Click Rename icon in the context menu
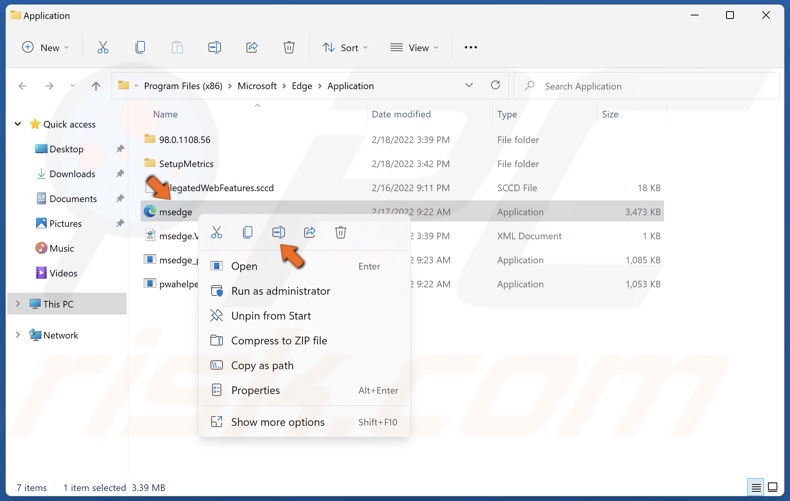Image resolution: width=790 pixels, height=501 pixels. tap(279, 232)
